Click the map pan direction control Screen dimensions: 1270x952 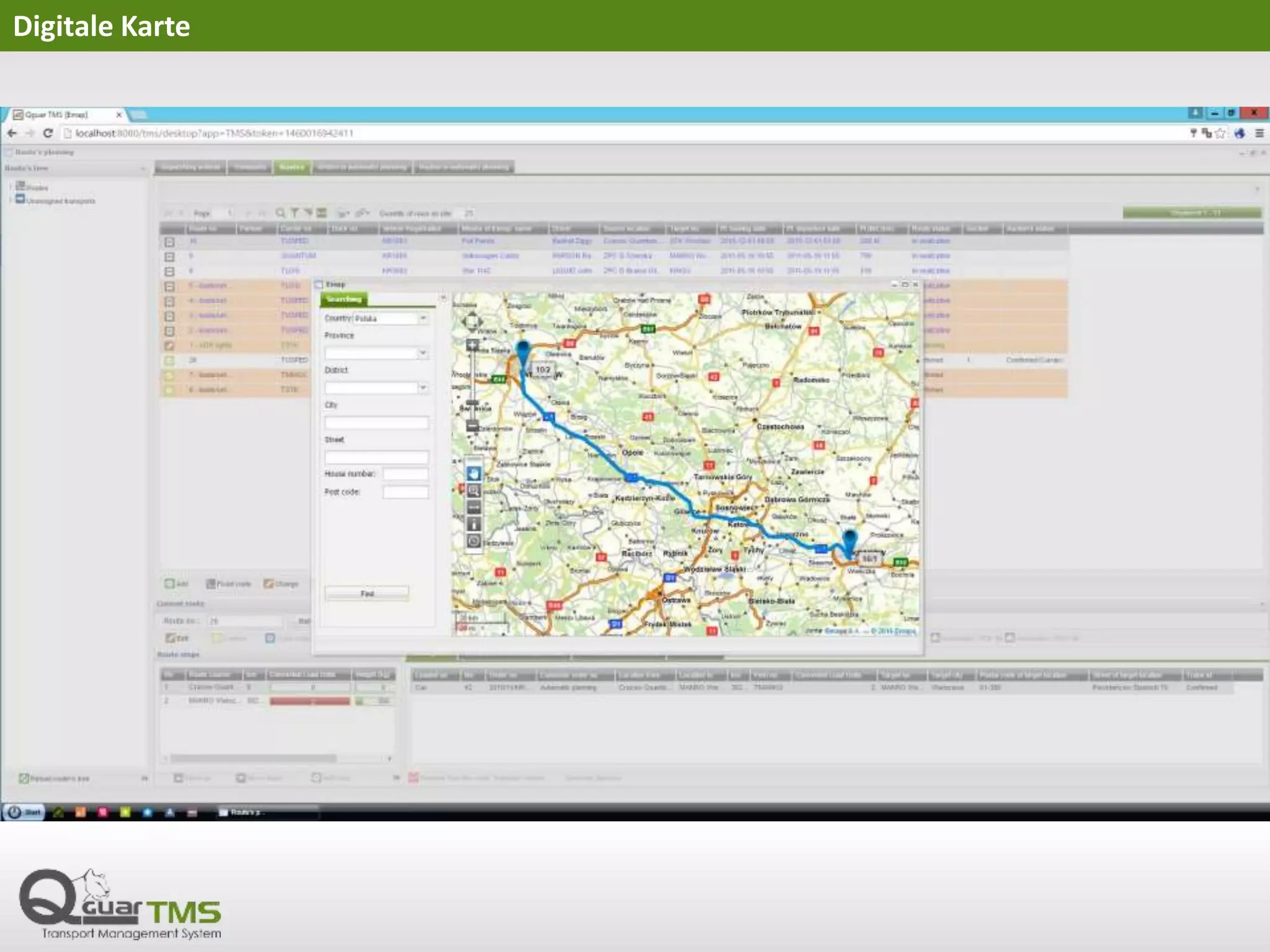(x=473, y=321)
